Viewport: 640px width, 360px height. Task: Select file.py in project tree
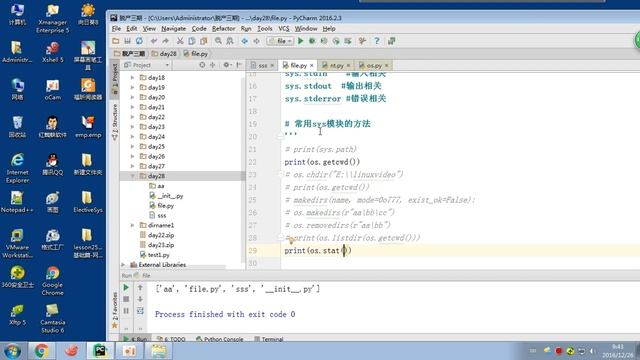pyautogui.click(x=162, y=206)
